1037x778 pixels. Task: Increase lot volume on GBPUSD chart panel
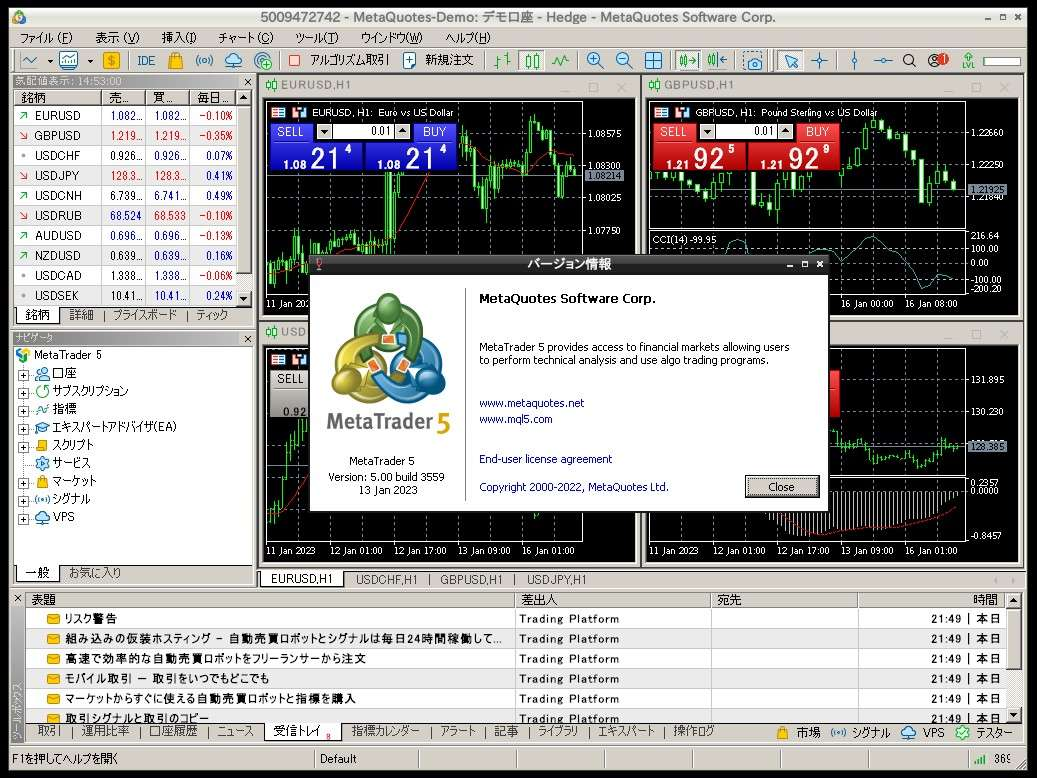click(786, 132)
